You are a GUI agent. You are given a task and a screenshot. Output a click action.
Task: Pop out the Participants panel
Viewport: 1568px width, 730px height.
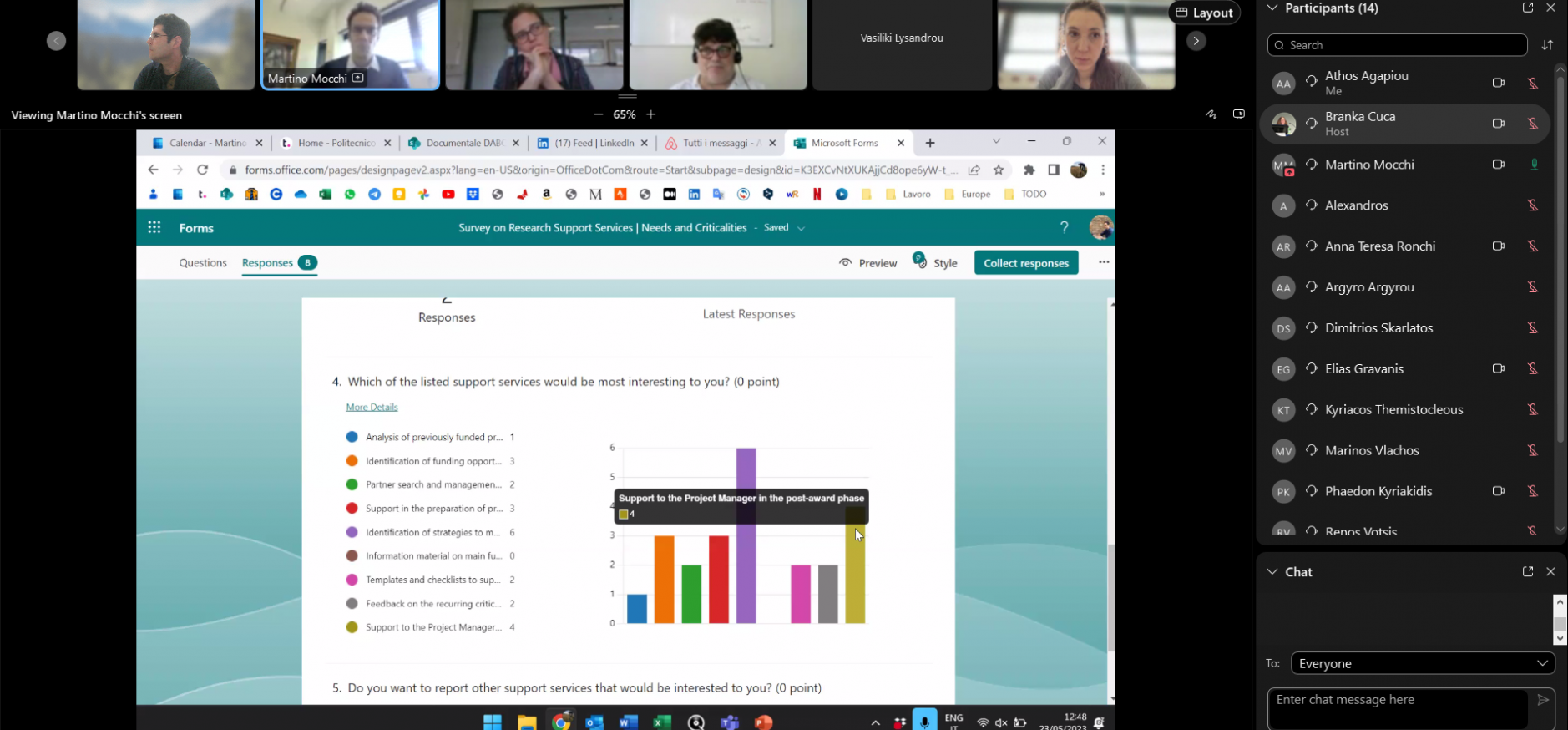pos(1527,8)
